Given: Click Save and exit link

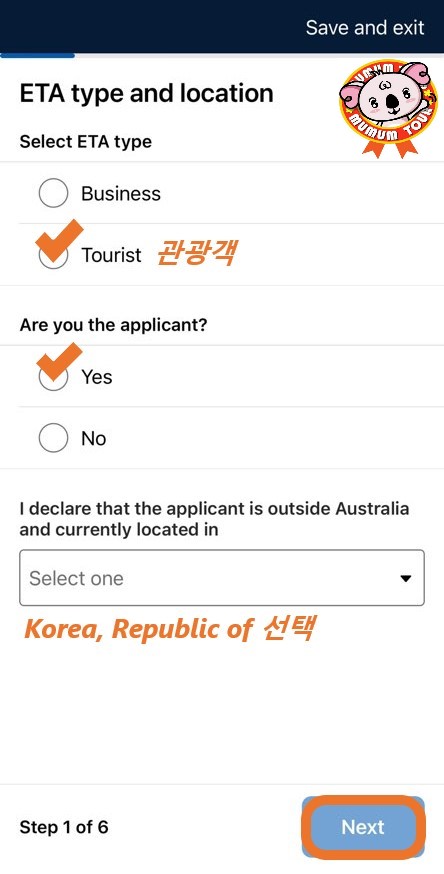Looking at the screenshot, I should 365,27.
